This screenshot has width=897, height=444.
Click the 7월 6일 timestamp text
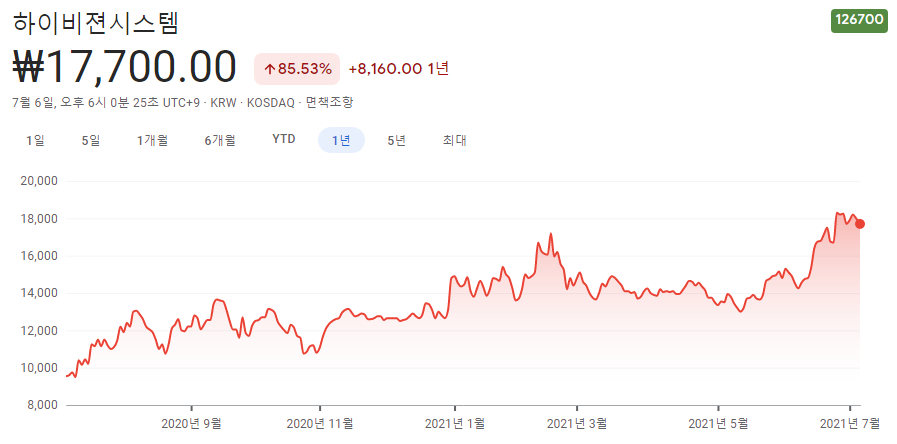coord(106,103)
